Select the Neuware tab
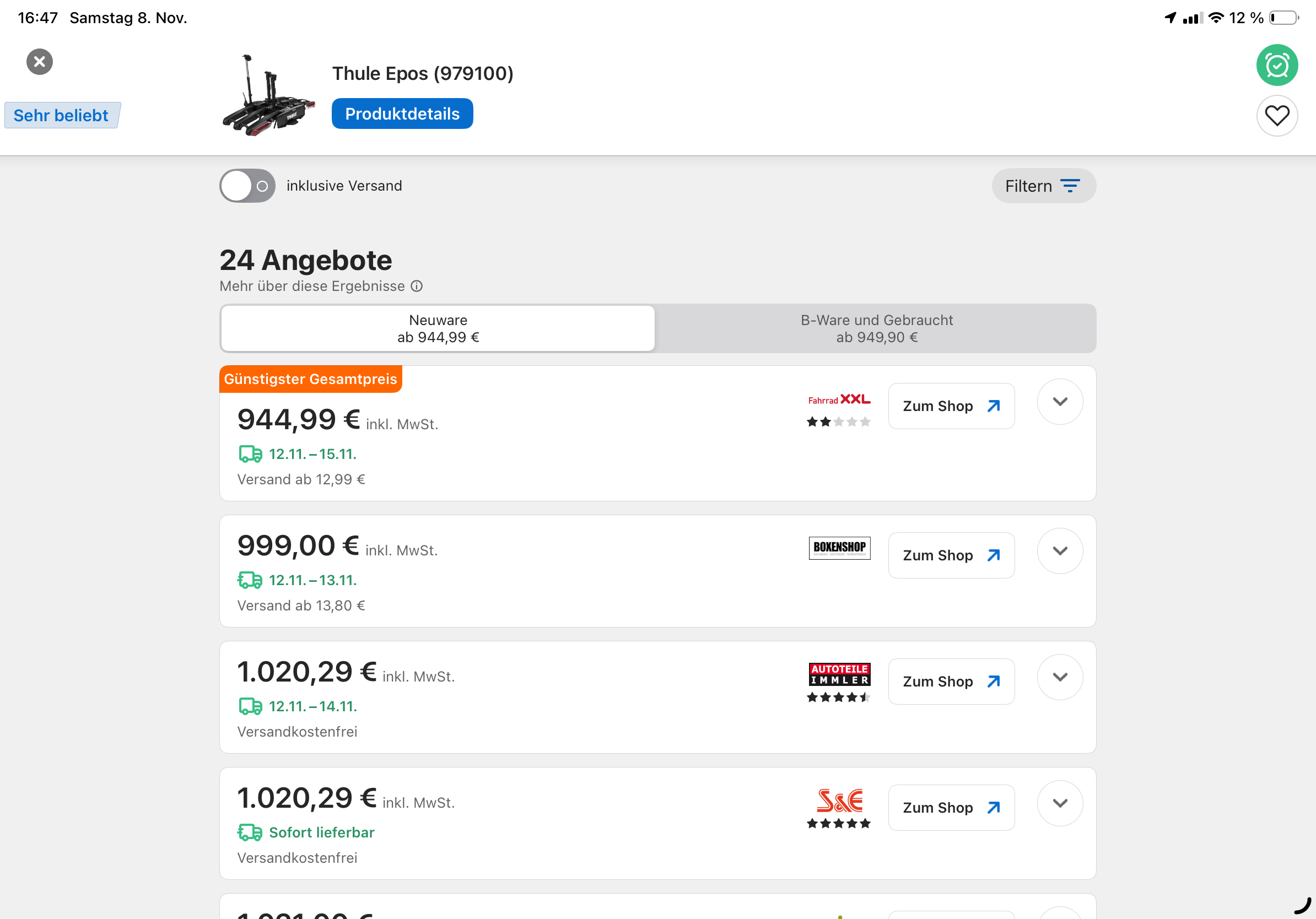 coord(438,328)
